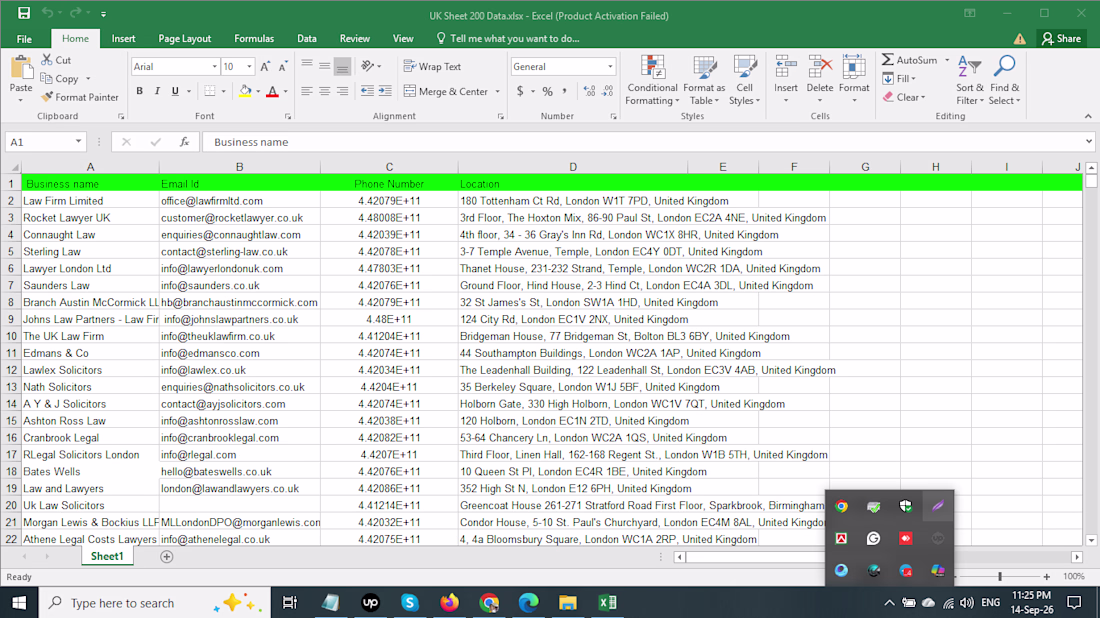Viewport: 1100px width, 618px height.
Task: Click the Share button
Action: pyautogui.click(x=1061, y=39)
